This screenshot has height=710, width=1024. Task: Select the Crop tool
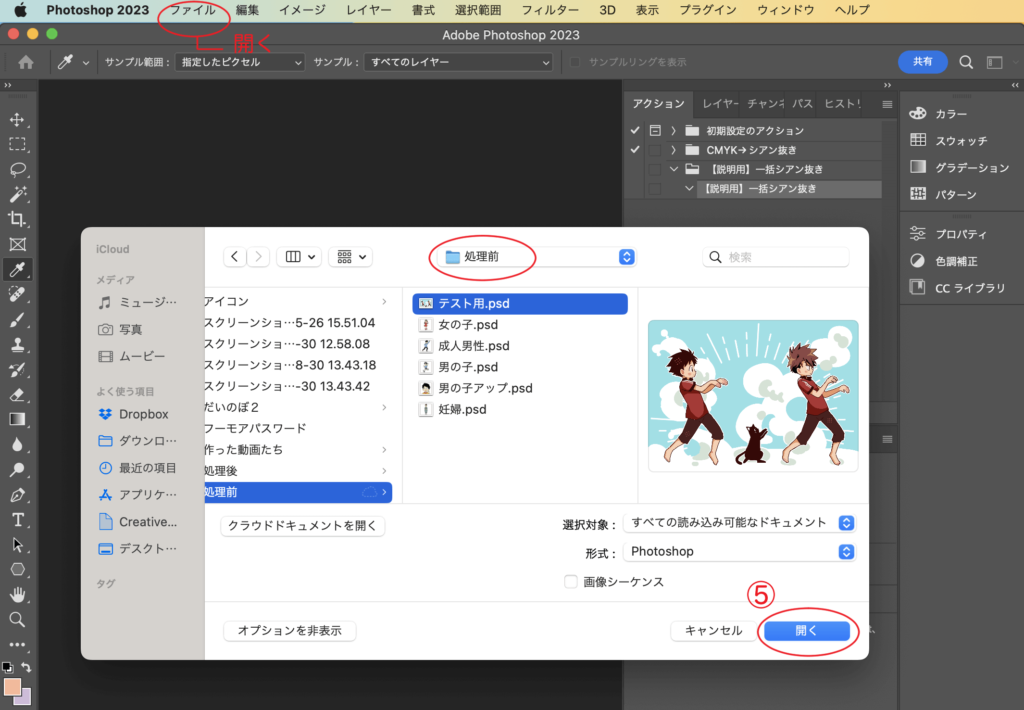pos(18,219)
